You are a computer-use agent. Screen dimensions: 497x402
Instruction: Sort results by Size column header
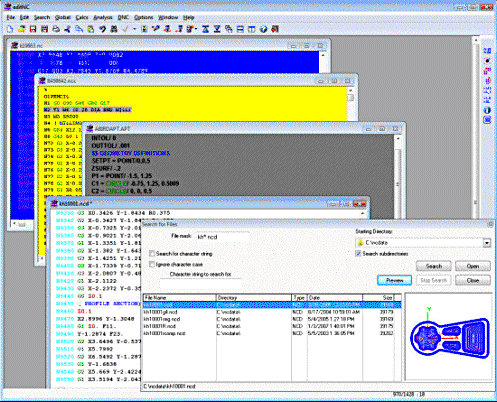tap(378, 297)
